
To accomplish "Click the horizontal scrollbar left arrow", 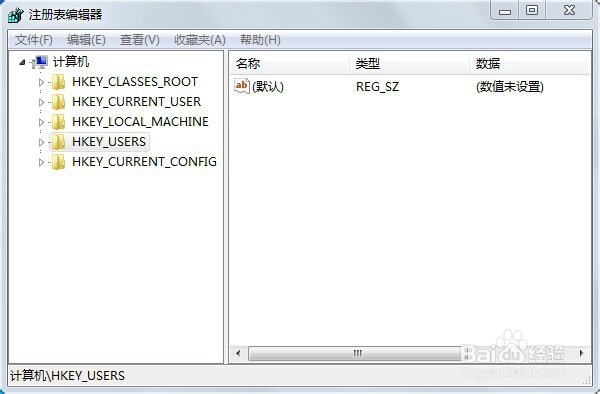I will [x=238, y=353].
